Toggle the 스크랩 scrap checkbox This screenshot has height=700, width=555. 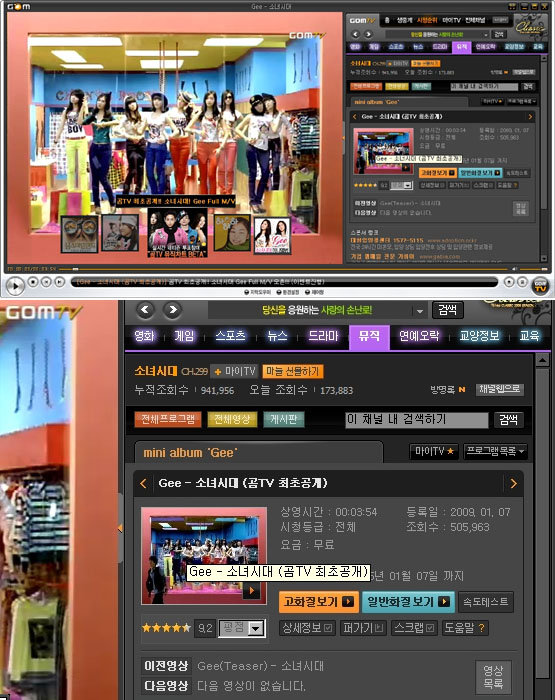tap(413, 628)
